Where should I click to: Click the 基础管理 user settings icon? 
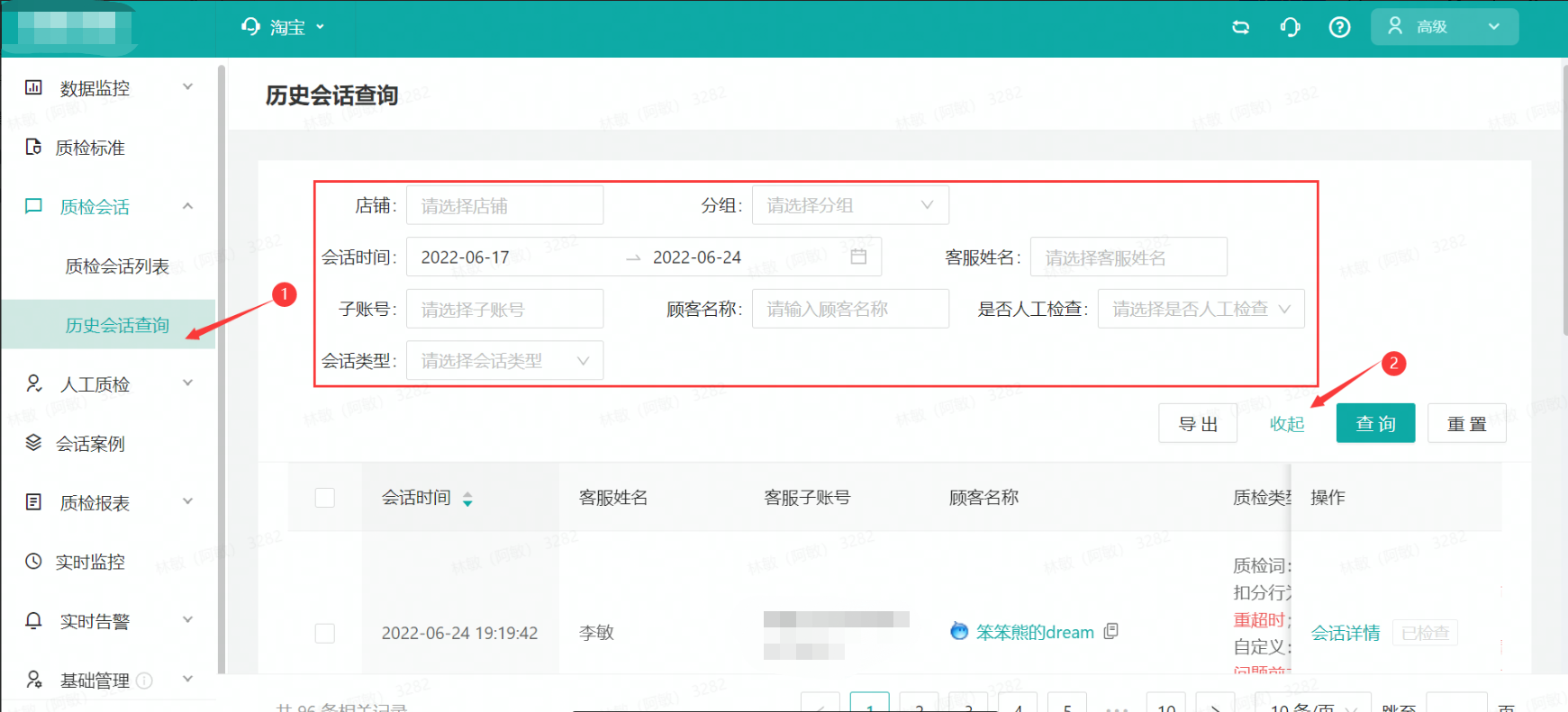point(33,680)
